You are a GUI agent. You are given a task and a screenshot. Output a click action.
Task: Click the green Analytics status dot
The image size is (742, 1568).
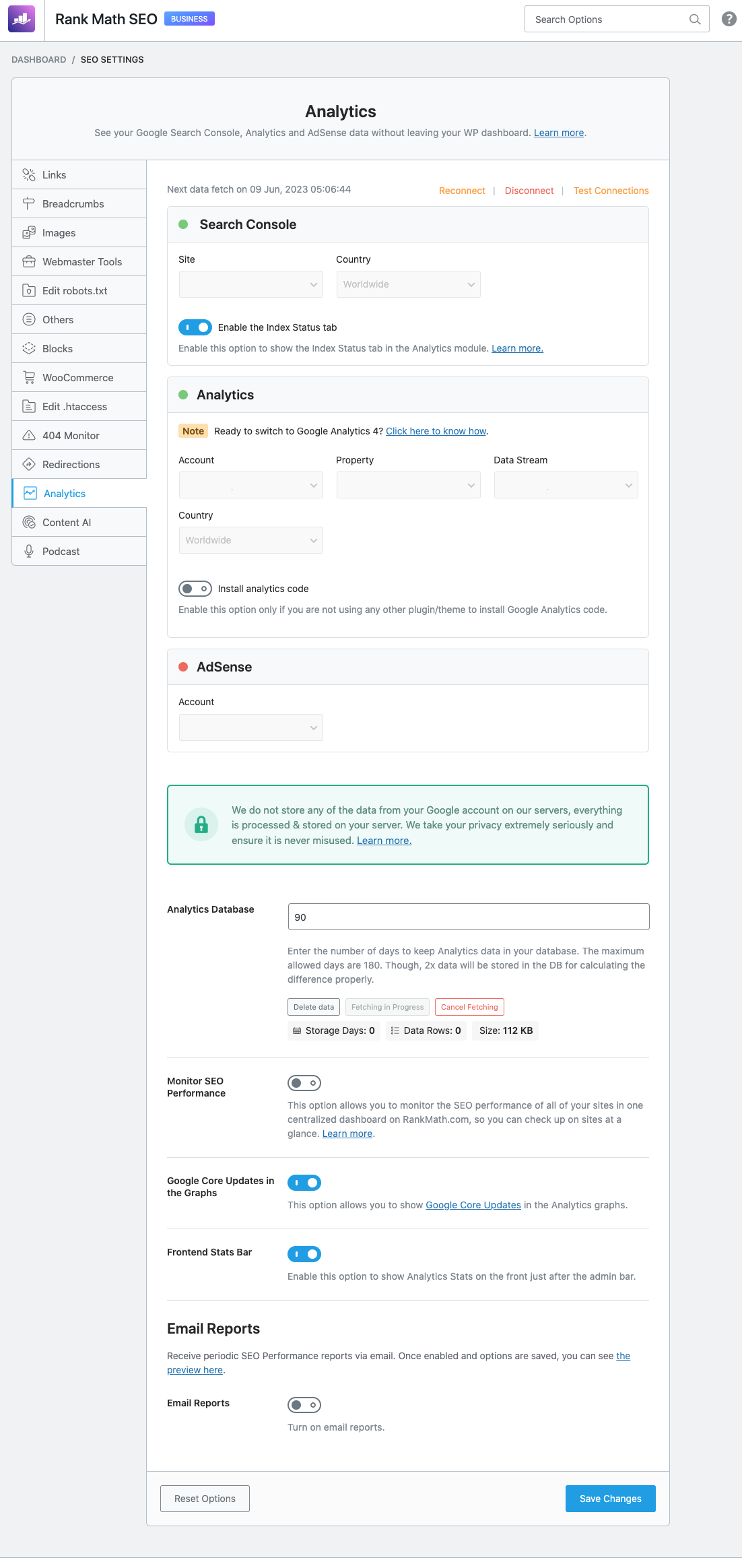[183, 395]
